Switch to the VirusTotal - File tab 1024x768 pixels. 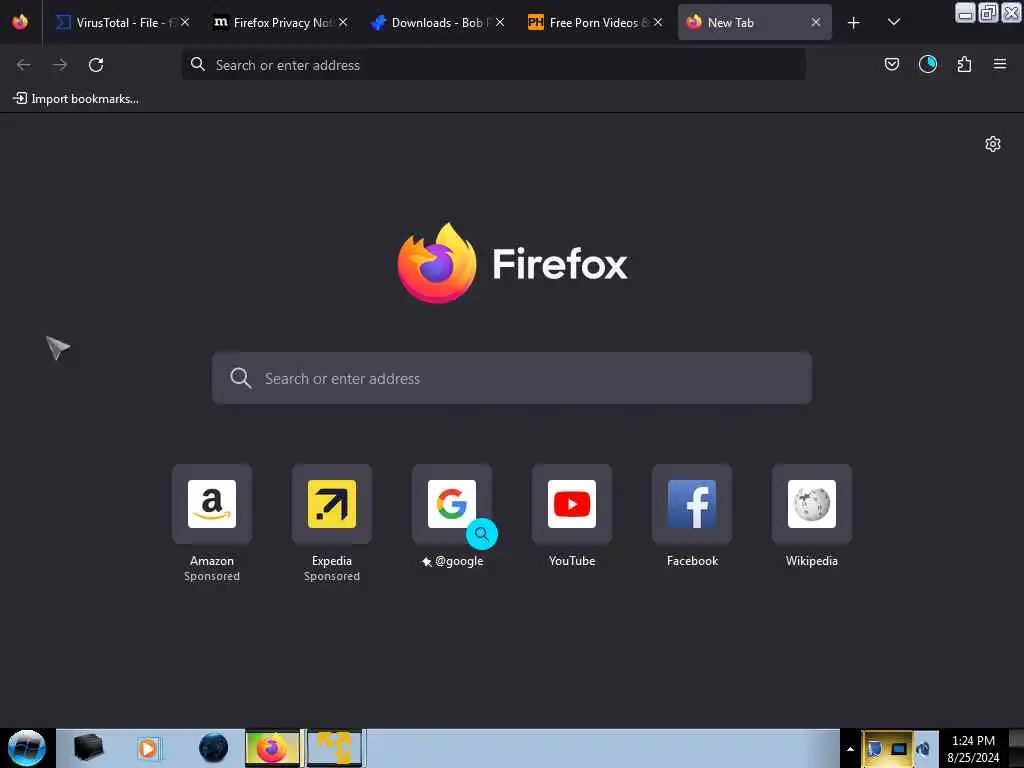tap(121, 22)
